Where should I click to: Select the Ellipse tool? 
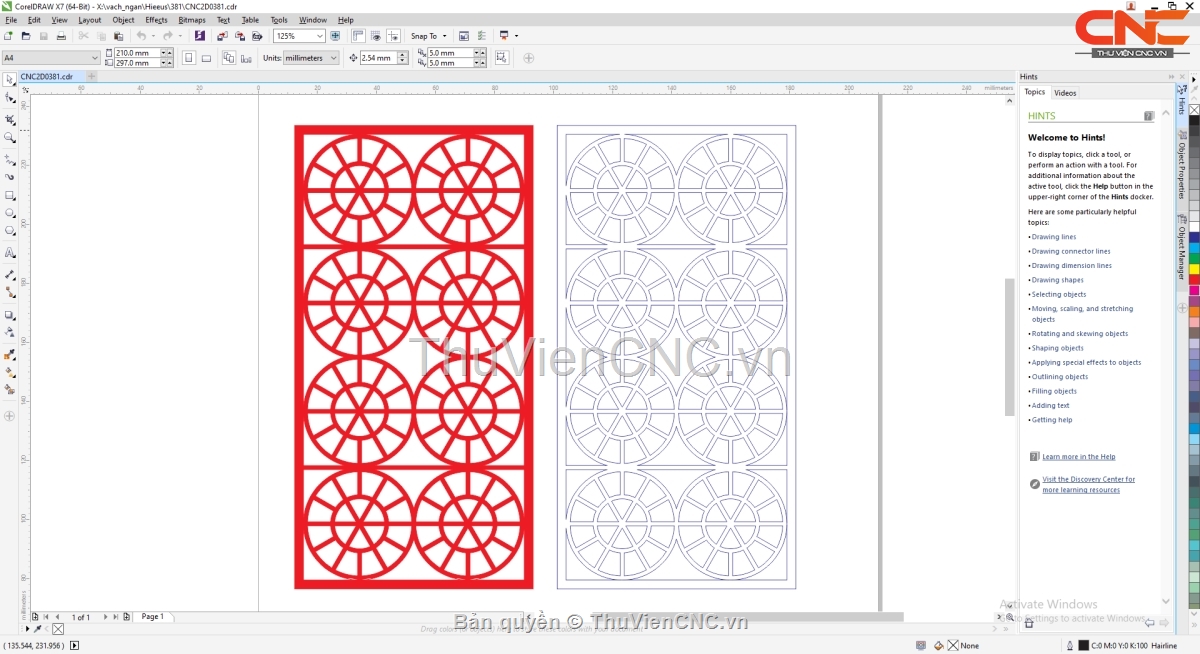pos(10,213)
